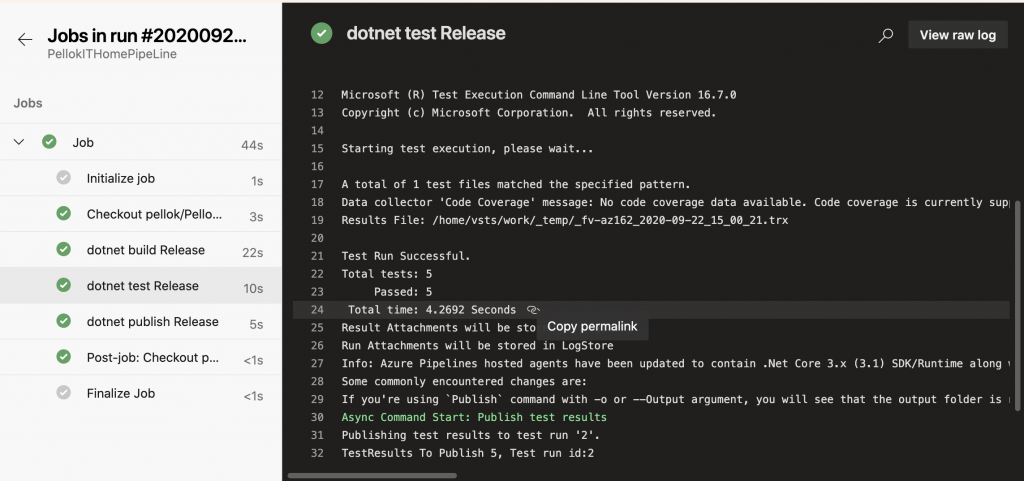Click the green check next to dotnet build Release
The height and width of the screenshot is (481, 1024).
pos(64,250)
